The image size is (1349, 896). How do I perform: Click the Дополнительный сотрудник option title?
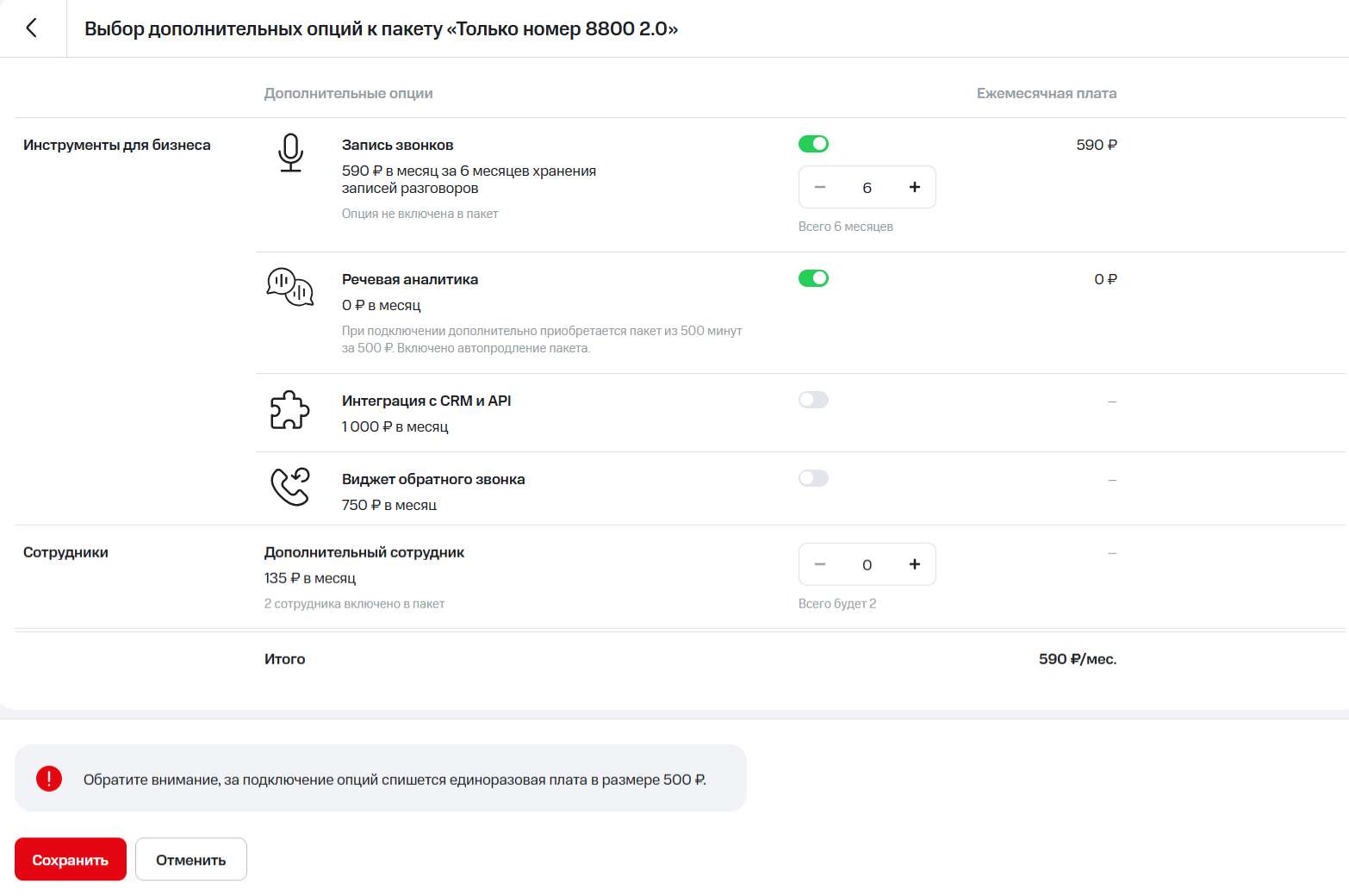click(364, 552)
